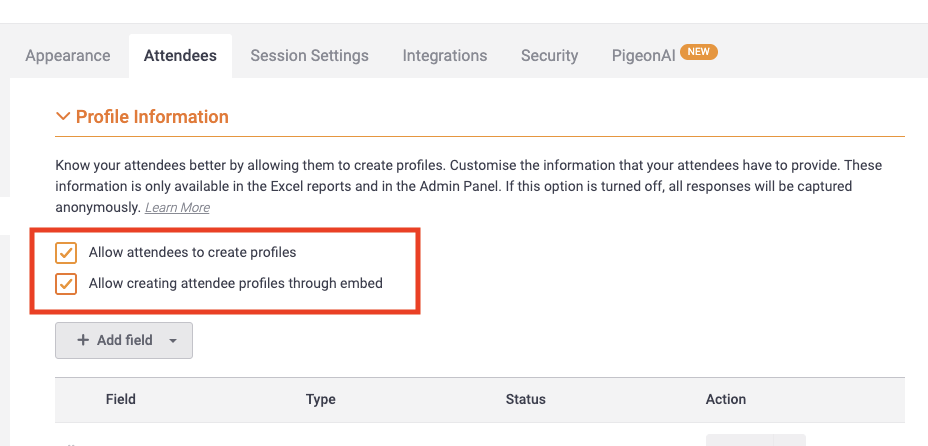The width and height of the screenshot is (928, 446).
Task: Click the Type column header
Action: pyautogui.click(x=321, y=399)
